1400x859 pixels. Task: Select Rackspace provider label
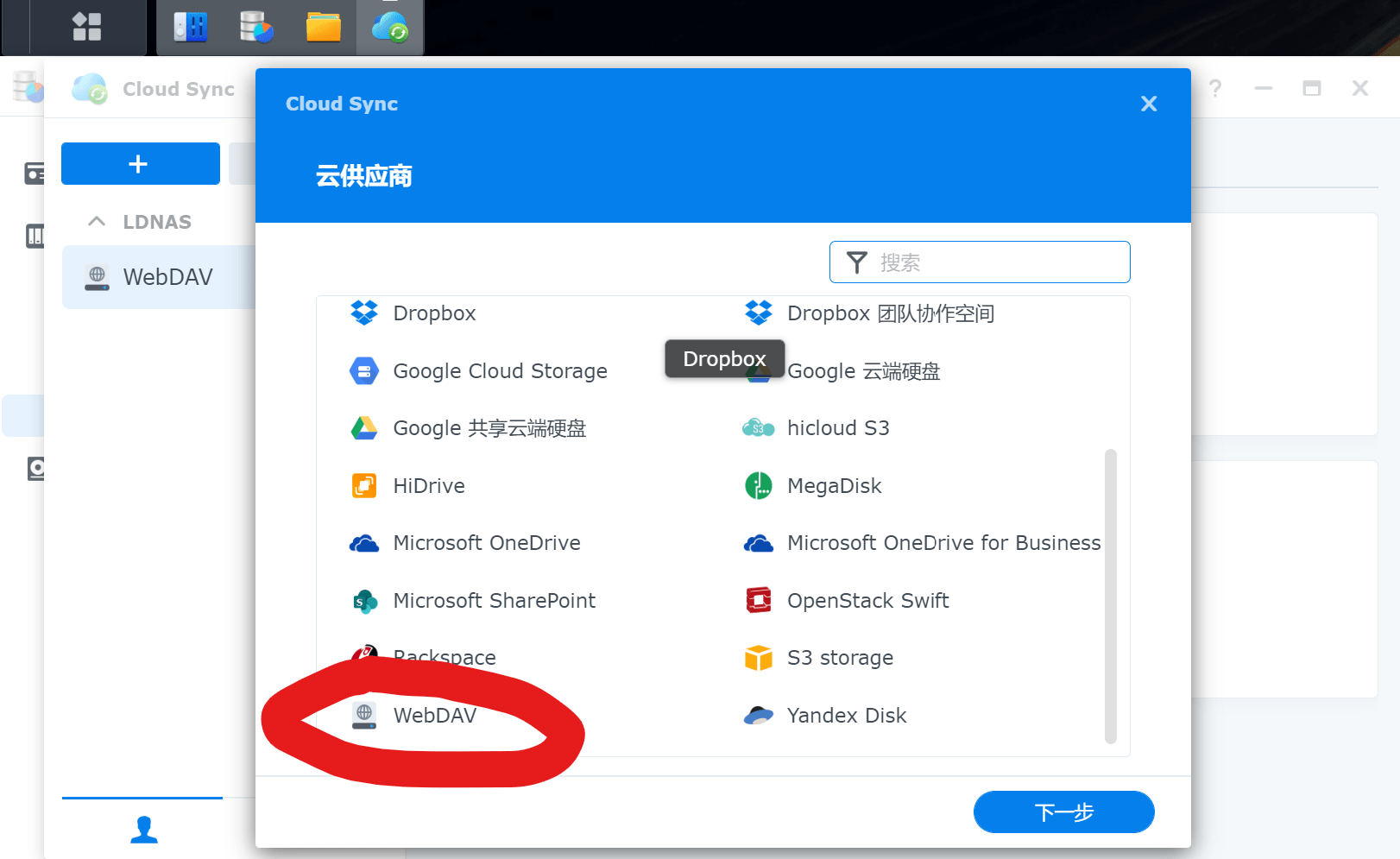[445, 658]
